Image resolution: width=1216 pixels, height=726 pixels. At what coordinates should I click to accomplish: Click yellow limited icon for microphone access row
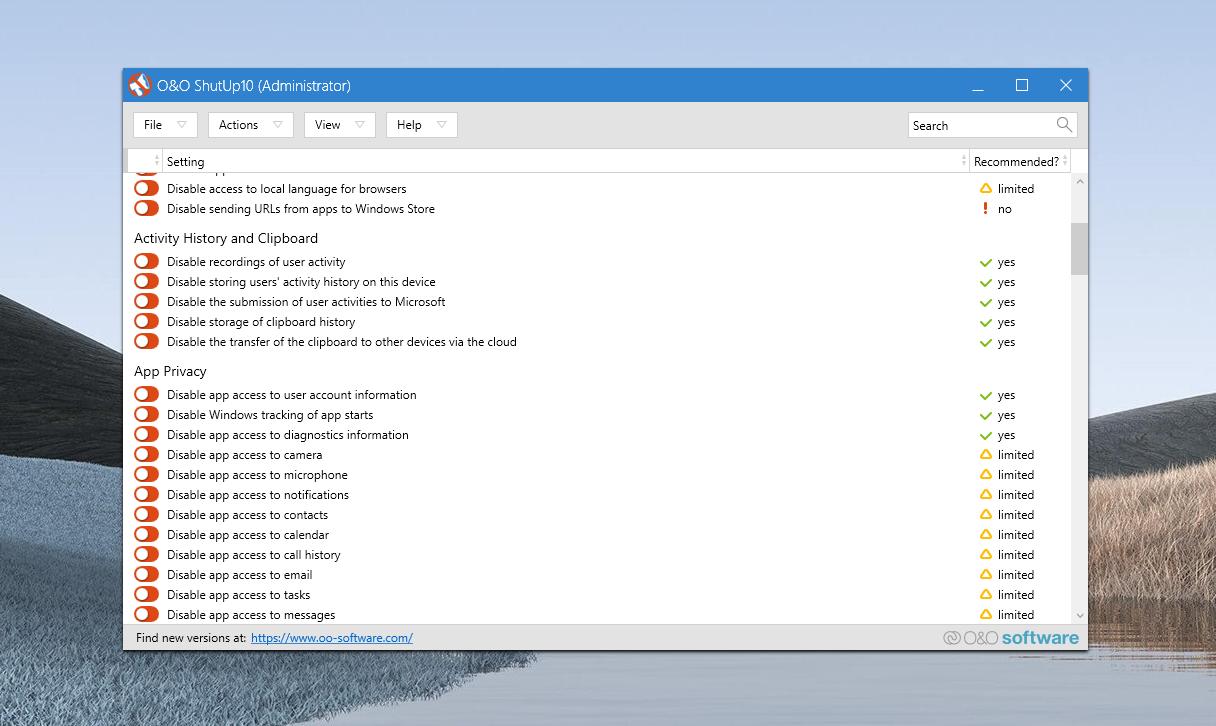[x=986, y=475]
